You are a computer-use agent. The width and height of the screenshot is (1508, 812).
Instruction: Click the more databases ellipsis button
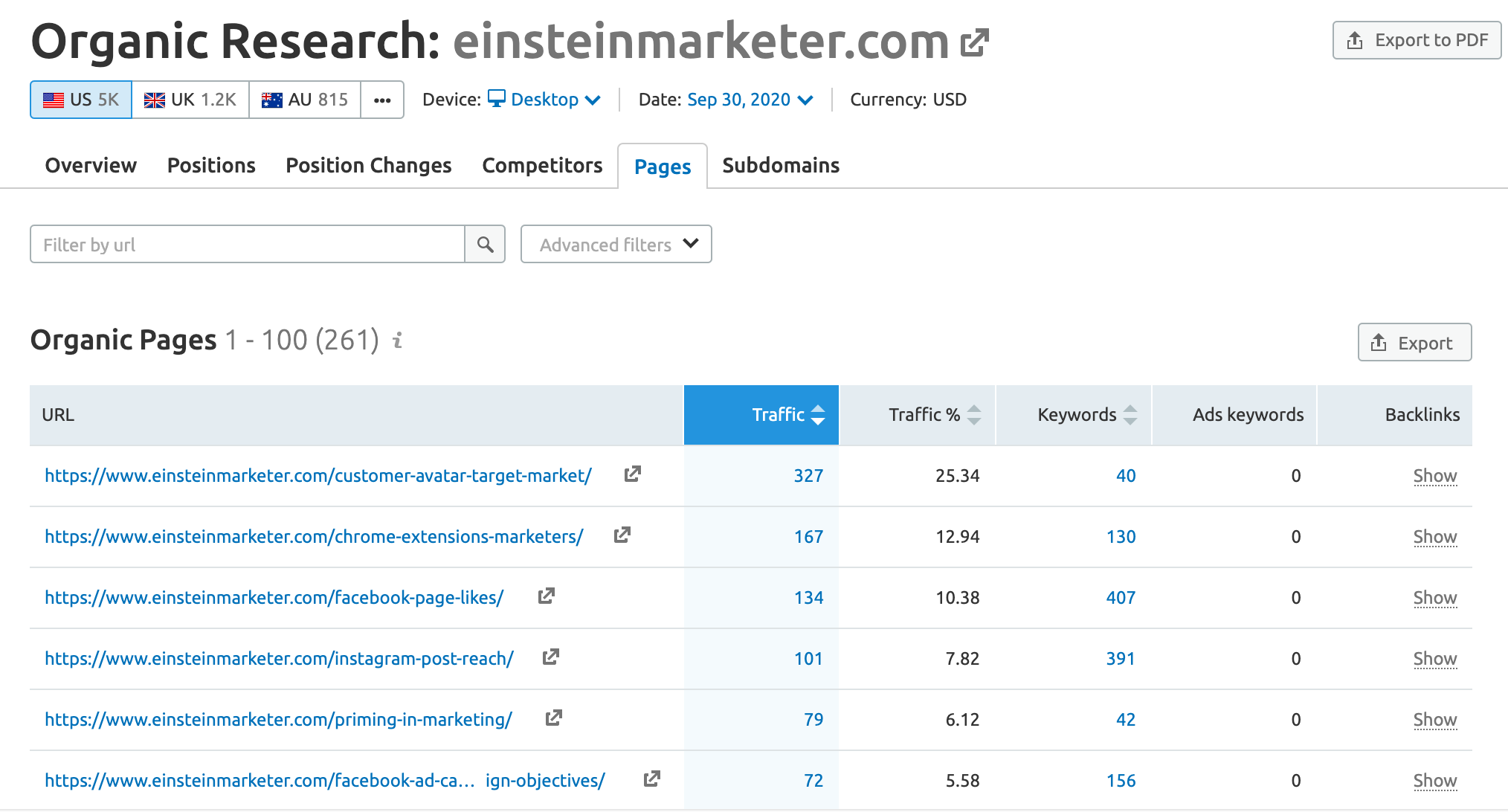(x=382, y=100)
